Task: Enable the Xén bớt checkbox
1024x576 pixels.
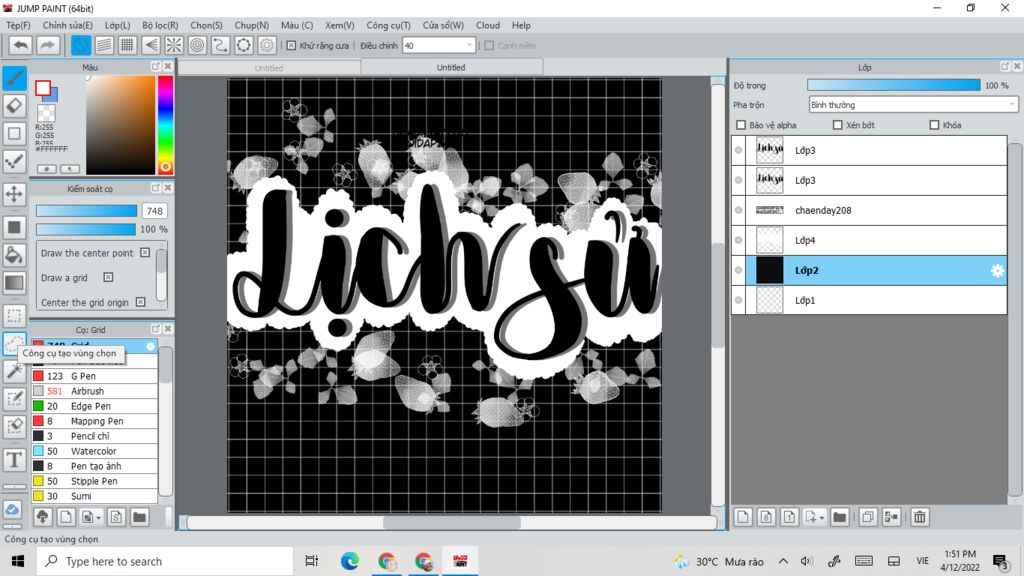Action: [837, 125]
